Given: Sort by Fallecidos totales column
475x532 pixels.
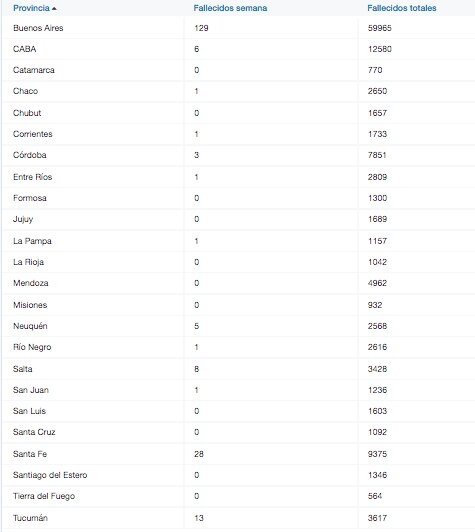Looking at the screenshot, I should [402, 8].
